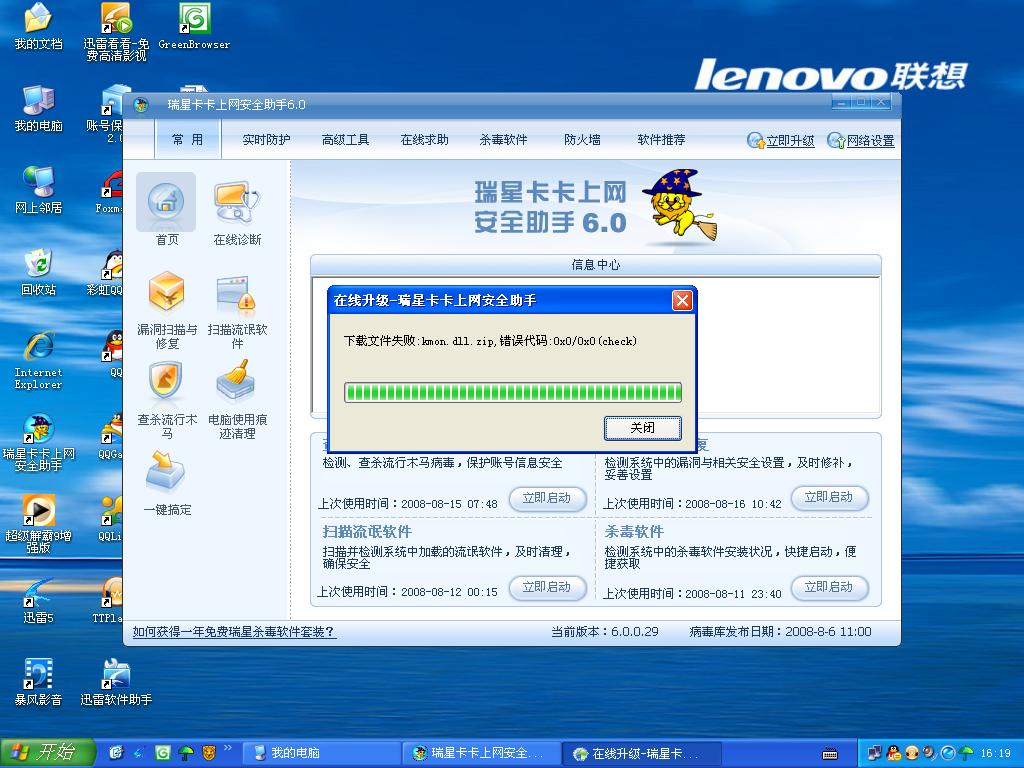The width and height of the screenshot is (1024, 768).
Task: Click 立即启动 for vulnerability scan section
Action: pyautogui.click(x=829, y=498)
